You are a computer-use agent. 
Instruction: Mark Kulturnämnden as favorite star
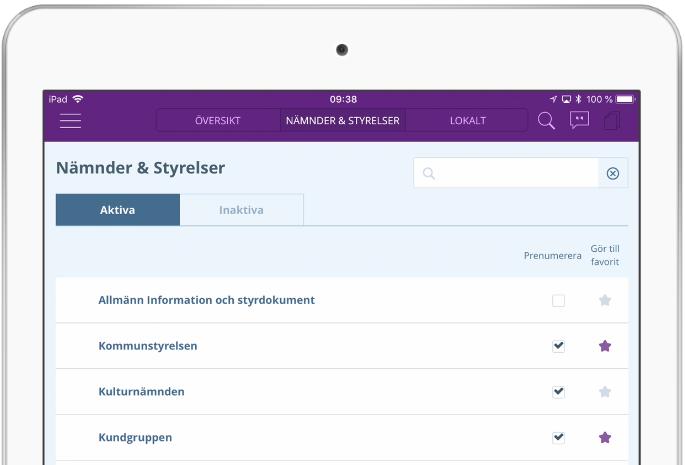pyautogui.click(x=605, y=392)
